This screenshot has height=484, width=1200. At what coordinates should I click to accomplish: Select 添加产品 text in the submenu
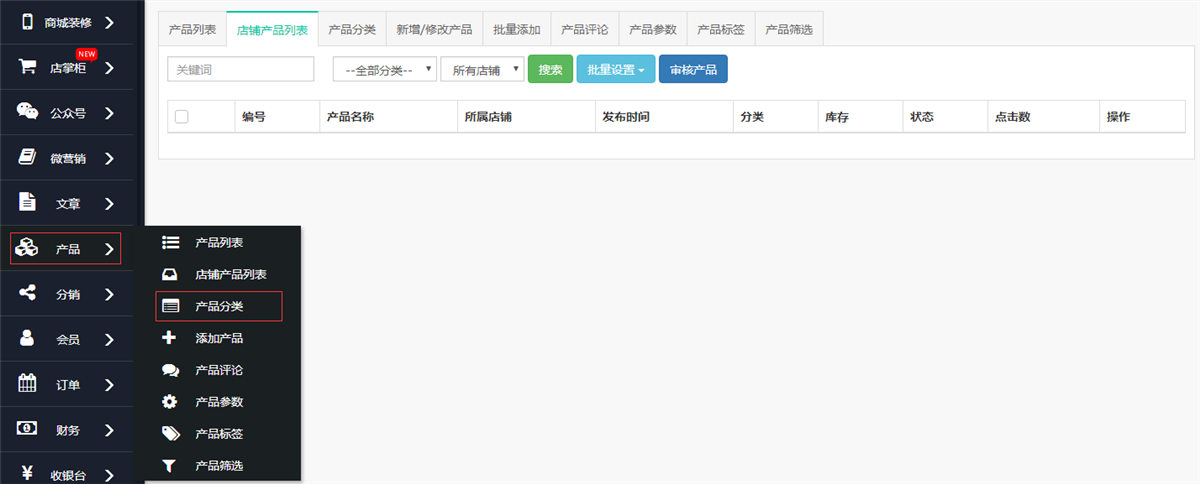click(219, 338)
